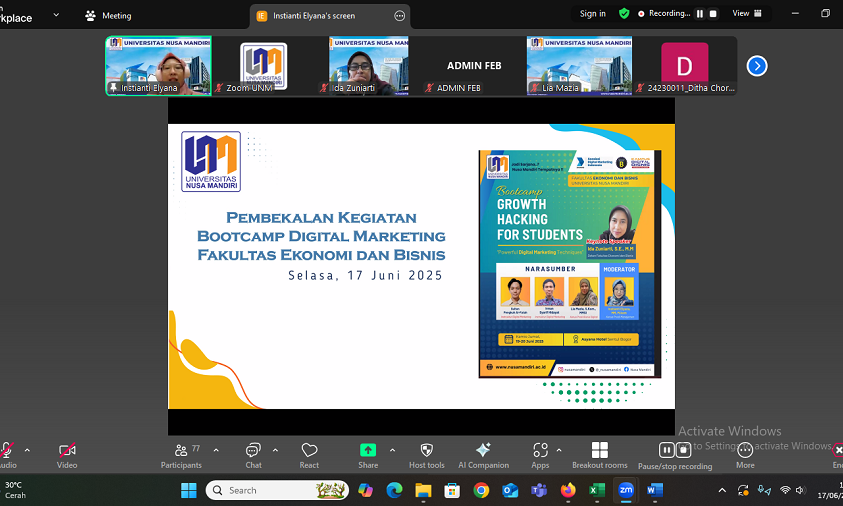This screenshot has height=506, width=843.
Task: Click the Recording... indicator
Action: (664, 13)
